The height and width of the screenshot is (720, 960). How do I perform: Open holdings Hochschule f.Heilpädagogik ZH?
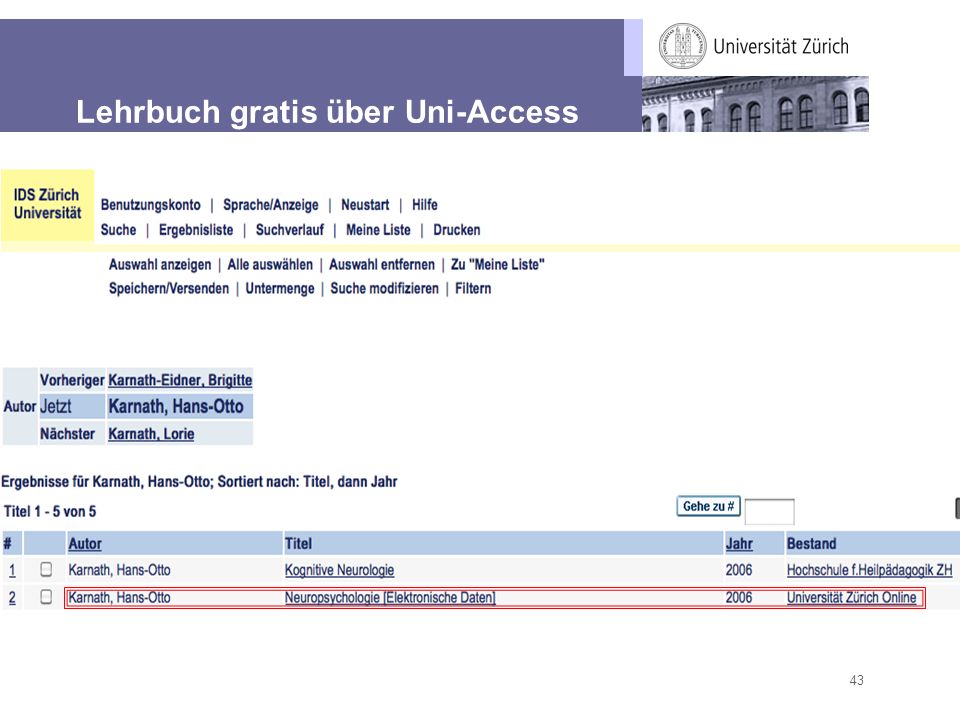(869, 571)
